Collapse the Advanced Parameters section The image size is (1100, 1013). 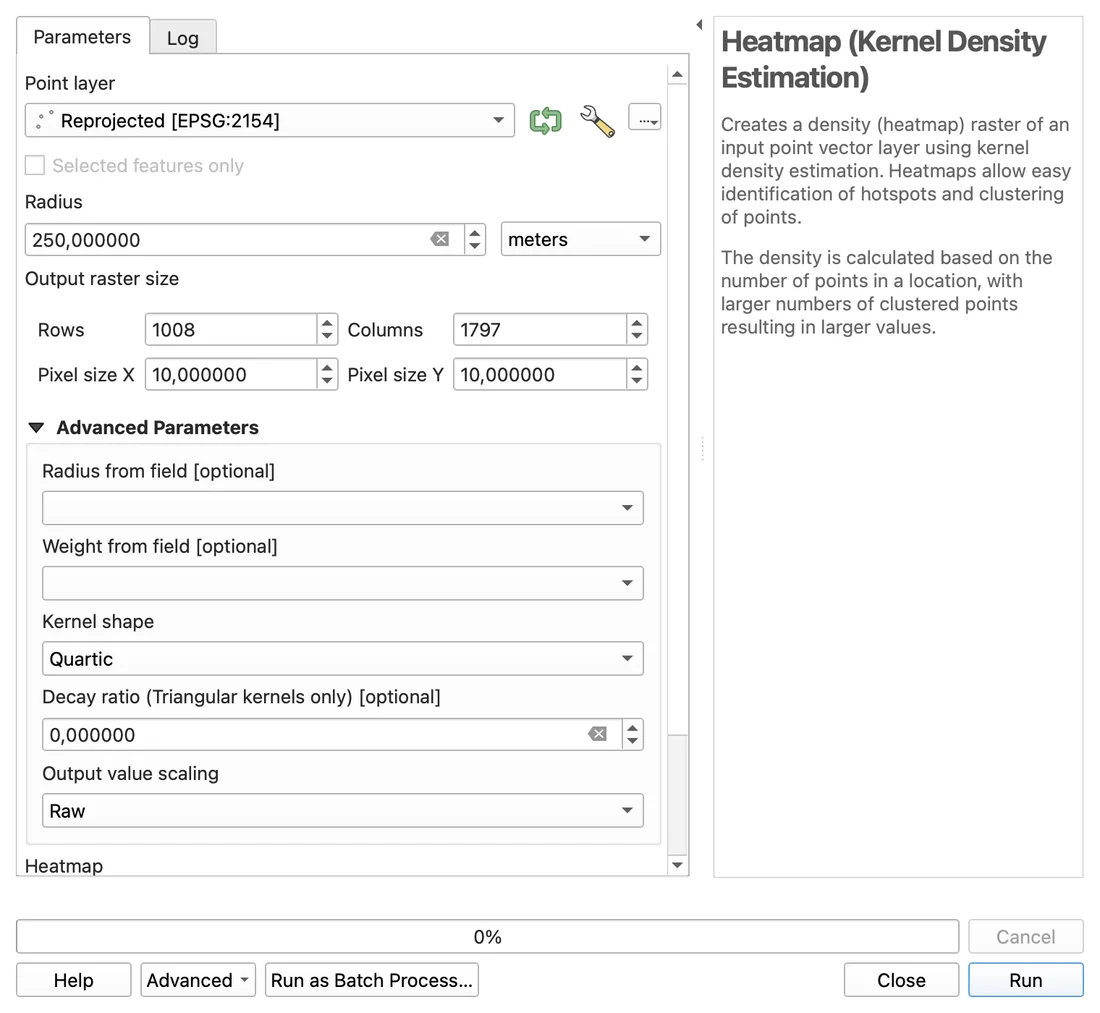point(36,427)
